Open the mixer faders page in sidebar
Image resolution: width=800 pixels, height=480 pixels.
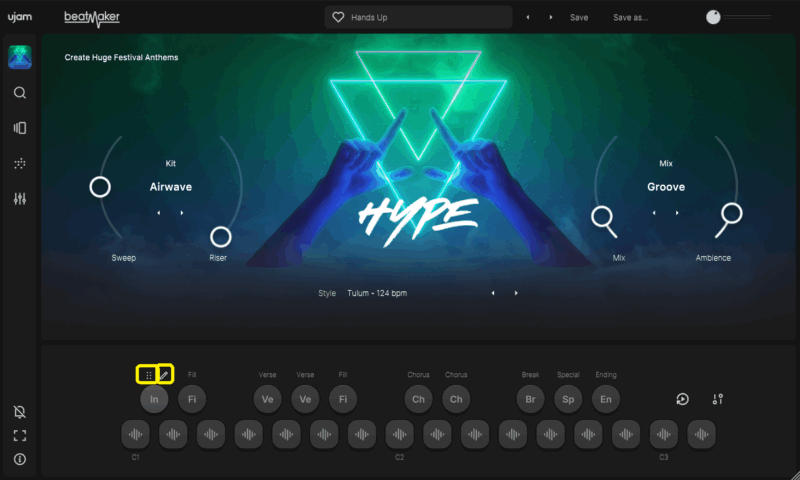(20, 198)
